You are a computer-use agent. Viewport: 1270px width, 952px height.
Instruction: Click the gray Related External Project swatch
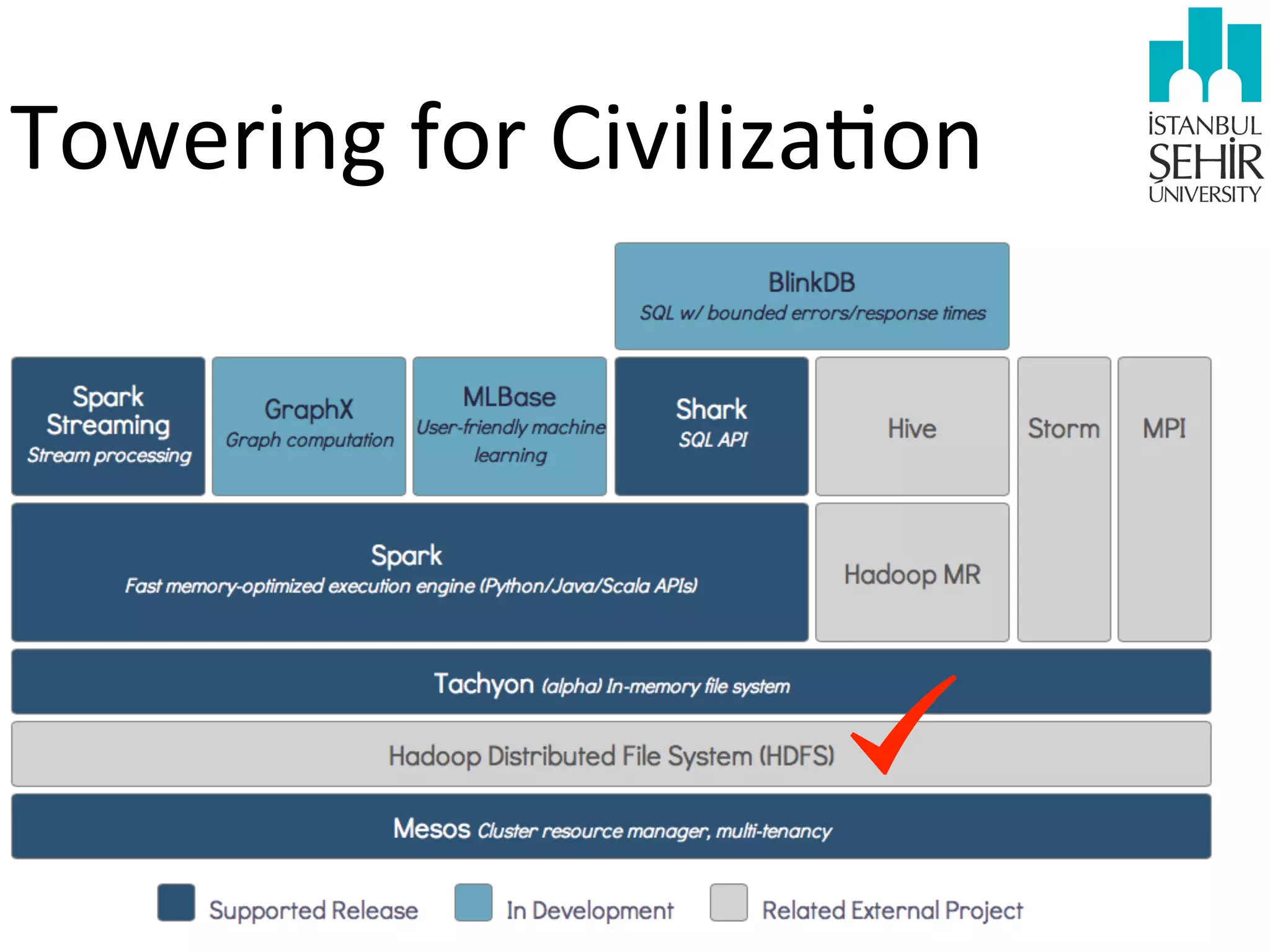729,902
